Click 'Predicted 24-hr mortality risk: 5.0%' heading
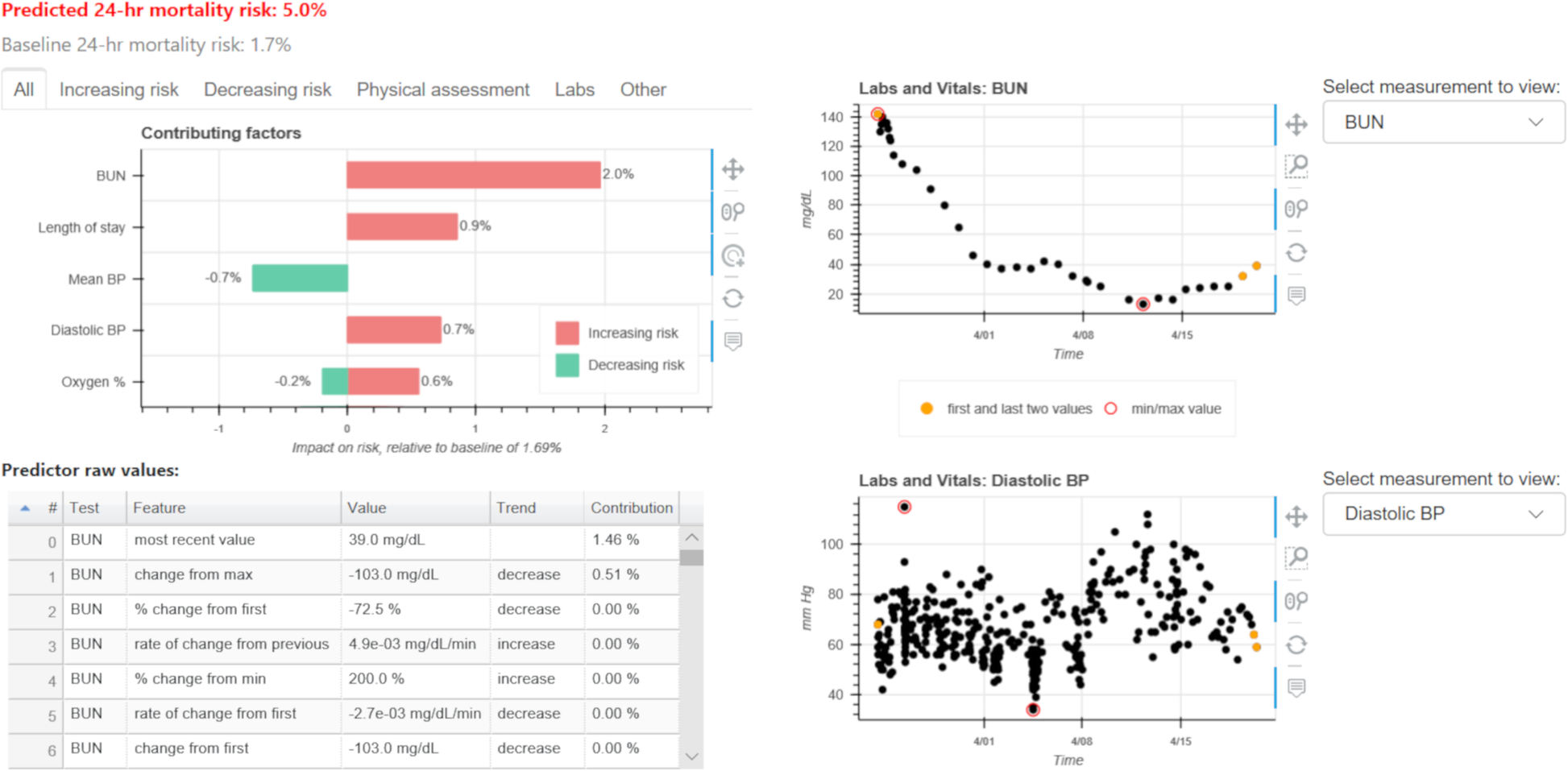 (164, 10)
